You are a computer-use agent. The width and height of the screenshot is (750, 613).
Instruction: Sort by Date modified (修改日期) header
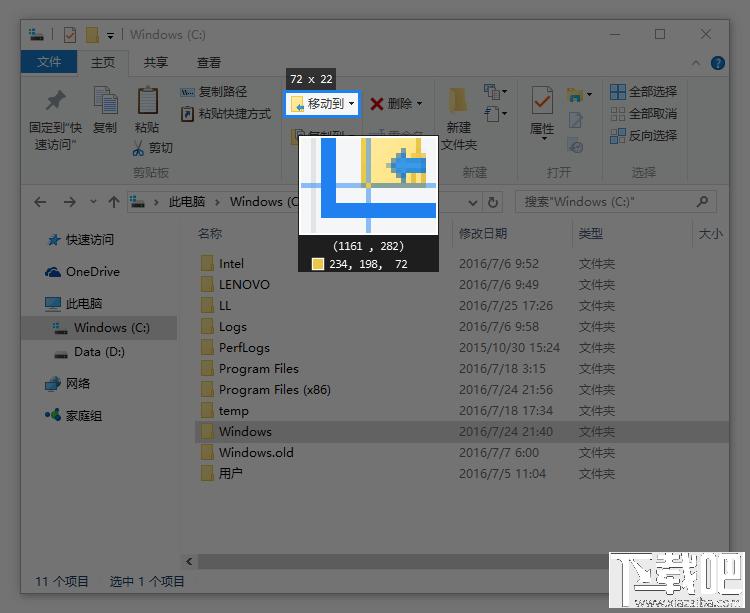[483, 233]
